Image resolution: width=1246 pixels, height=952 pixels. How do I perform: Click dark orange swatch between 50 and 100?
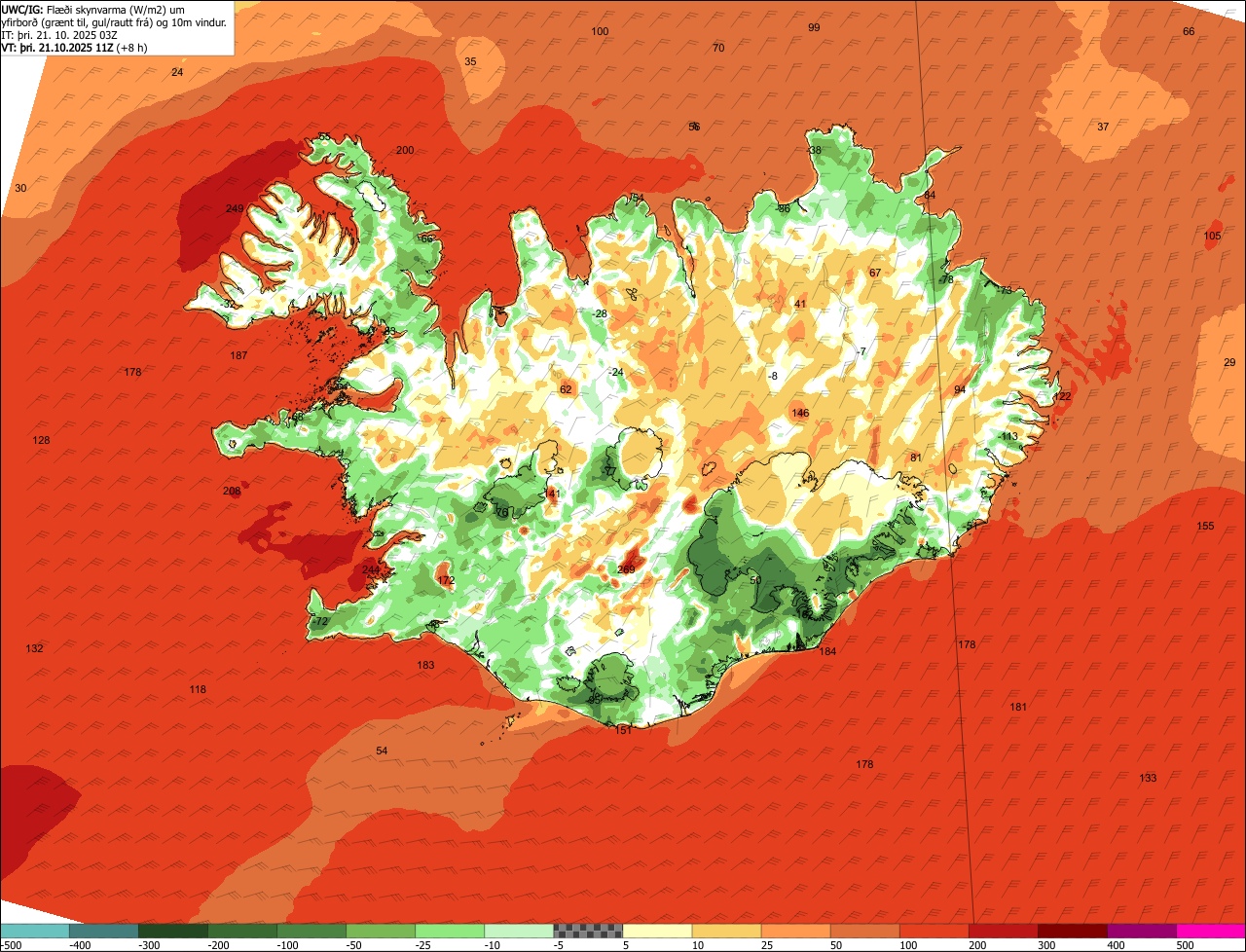[863, 932]
